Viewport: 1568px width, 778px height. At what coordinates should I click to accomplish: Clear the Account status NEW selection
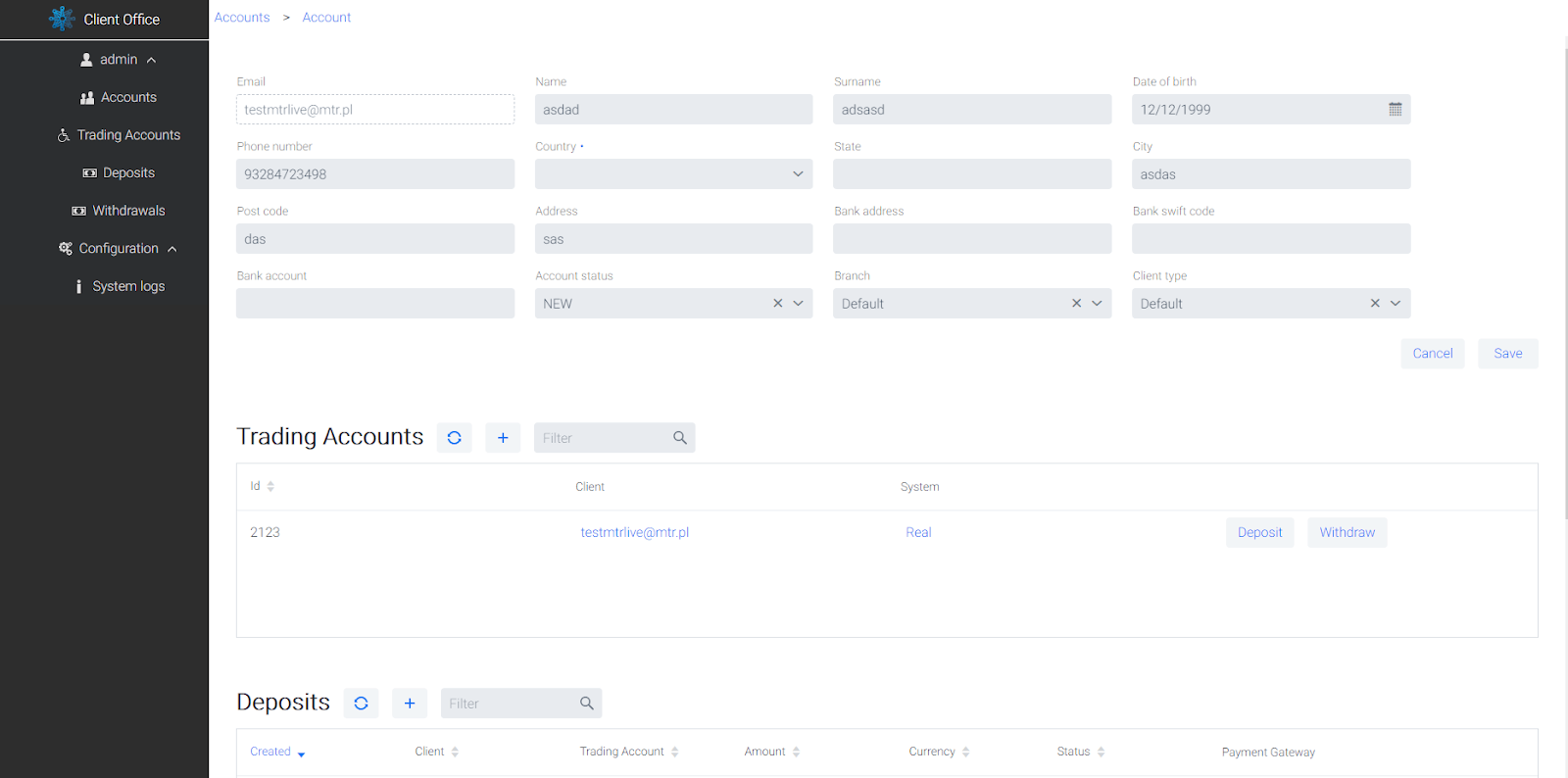(x=778, y=304)
